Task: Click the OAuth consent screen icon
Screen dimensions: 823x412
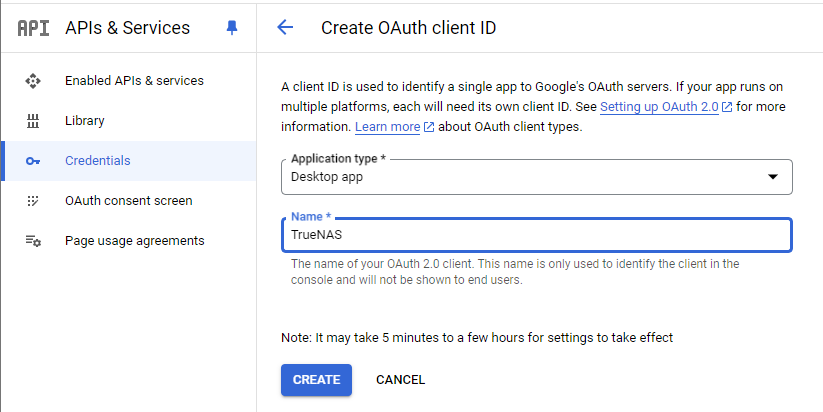Action: pyautogui.click(x=33, y=201)
